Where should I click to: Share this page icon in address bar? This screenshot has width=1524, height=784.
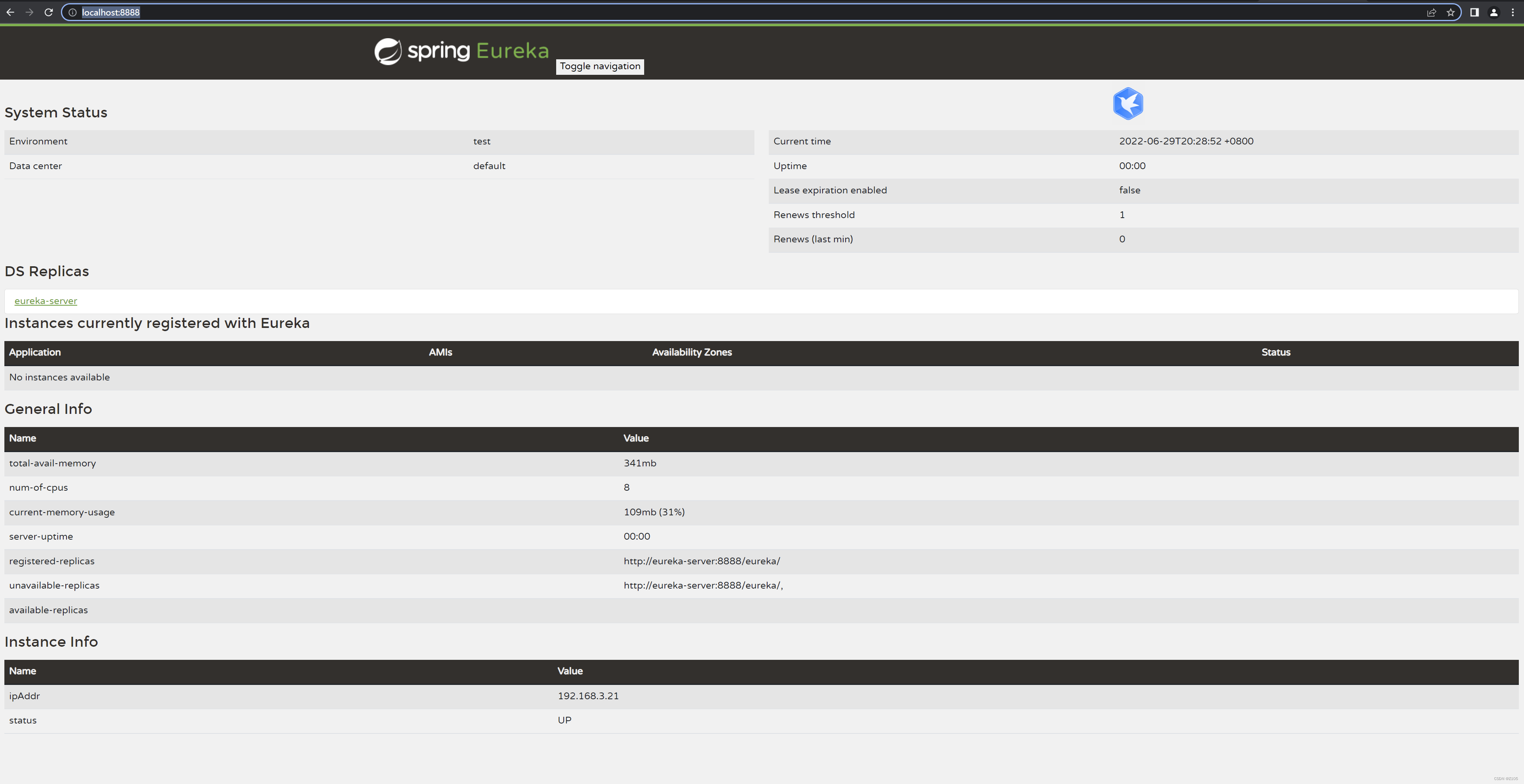click(1432, 12)
